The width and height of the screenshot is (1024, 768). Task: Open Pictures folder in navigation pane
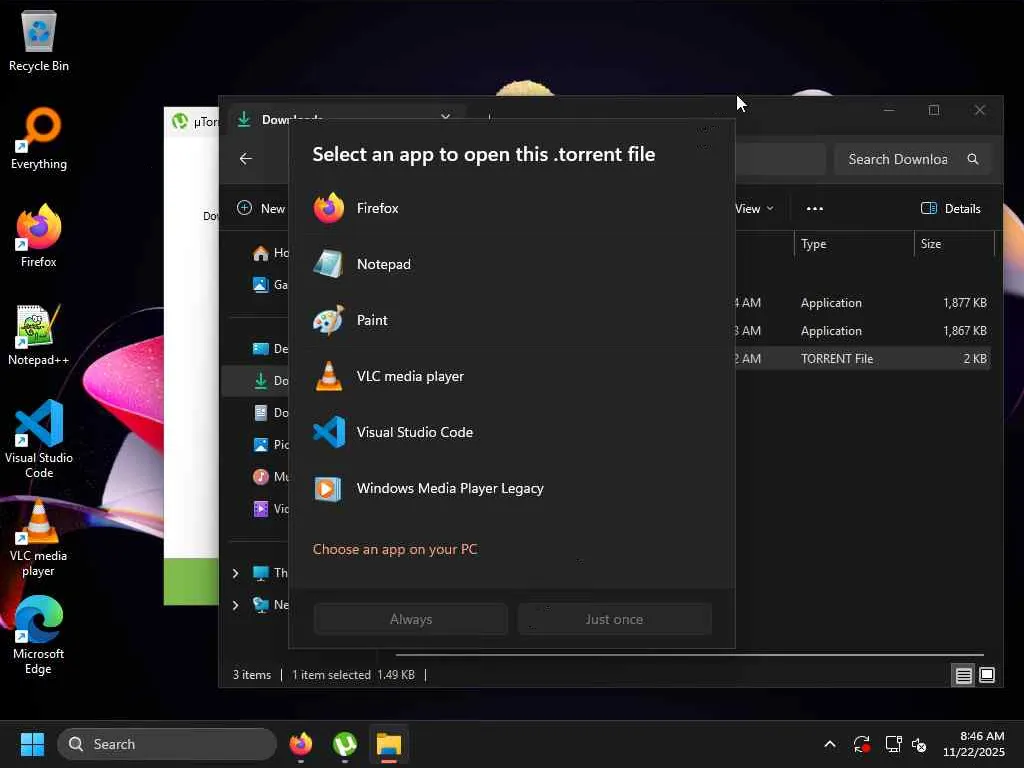[270, 445]
